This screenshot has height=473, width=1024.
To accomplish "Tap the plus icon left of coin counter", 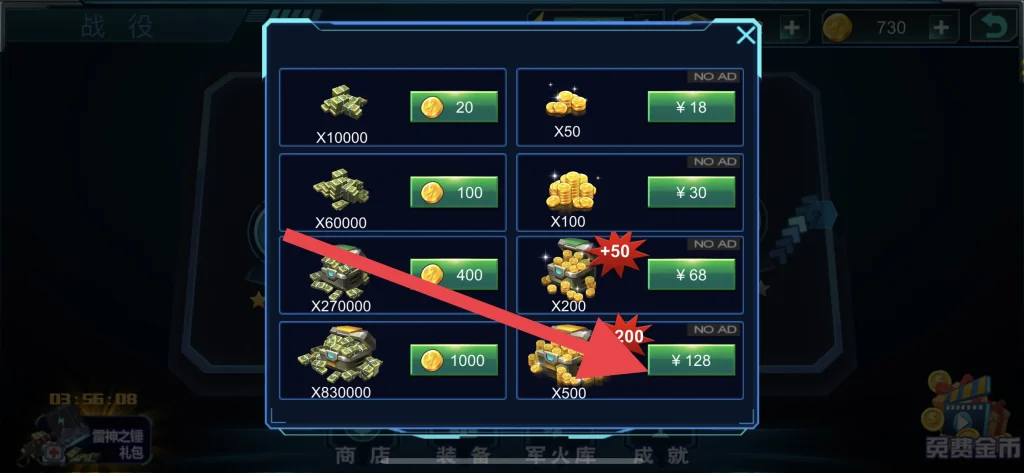I will click(792, 27).
